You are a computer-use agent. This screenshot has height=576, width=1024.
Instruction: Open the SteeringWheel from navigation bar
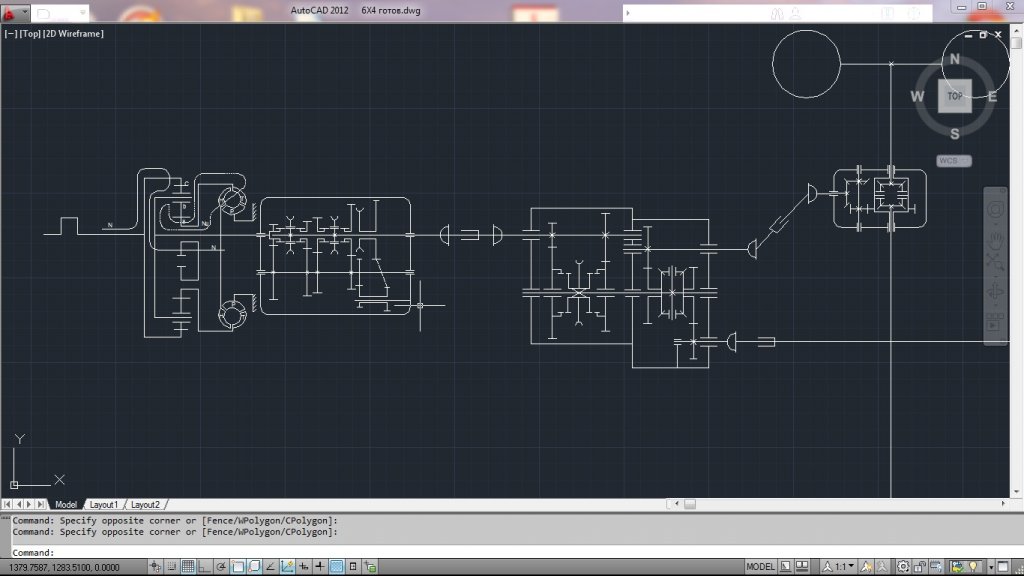(x=995, y=210)
